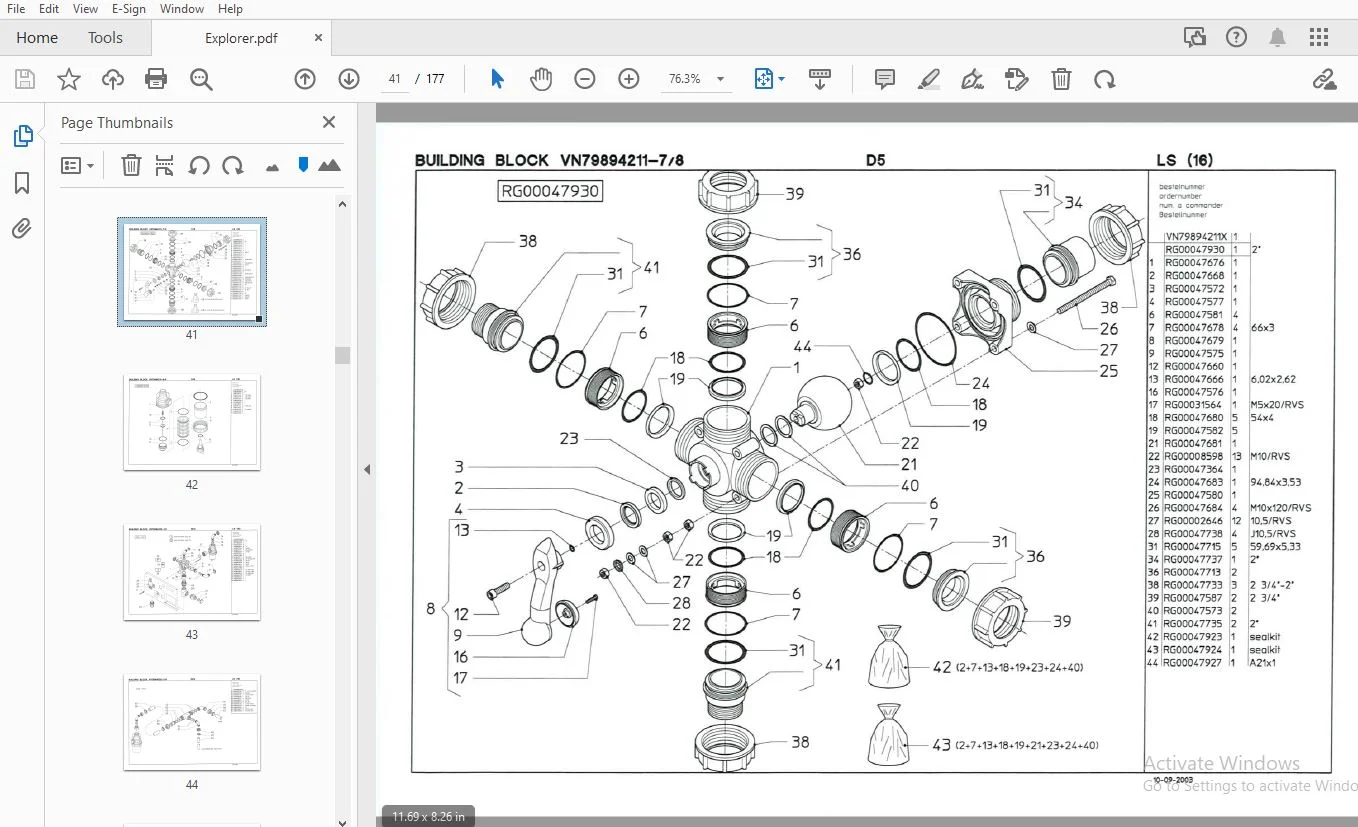The height and width of the screenshot is (827, 1358).
Task: Open the Attachments paperclip pane
Action: pyautogui.click(x=23, y=229)
